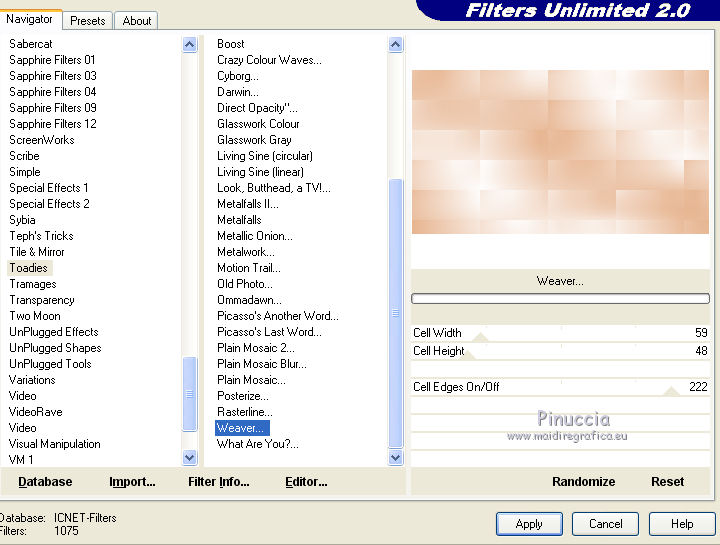Select Sapphire Filters 04
Viewport: 720px width, 545px height.
53,92
